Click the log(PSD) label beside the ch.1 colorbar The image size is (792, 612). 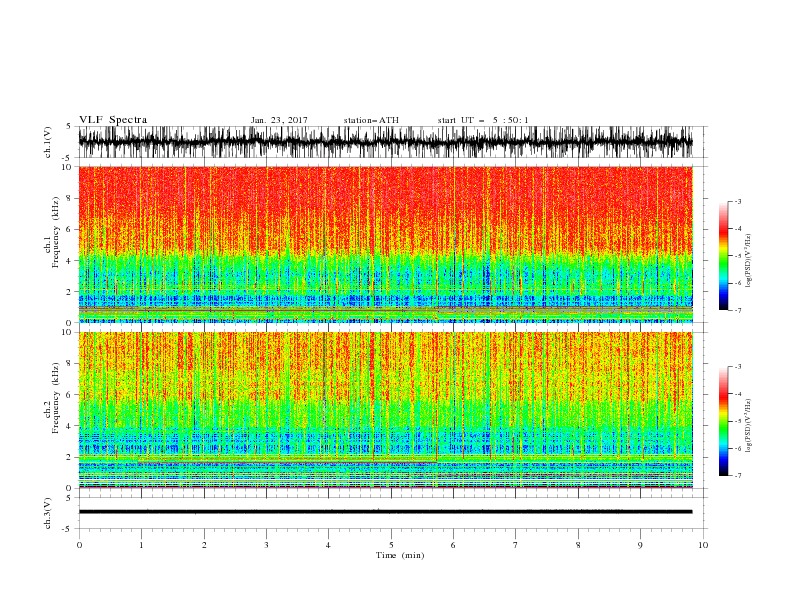click(749, 261)
